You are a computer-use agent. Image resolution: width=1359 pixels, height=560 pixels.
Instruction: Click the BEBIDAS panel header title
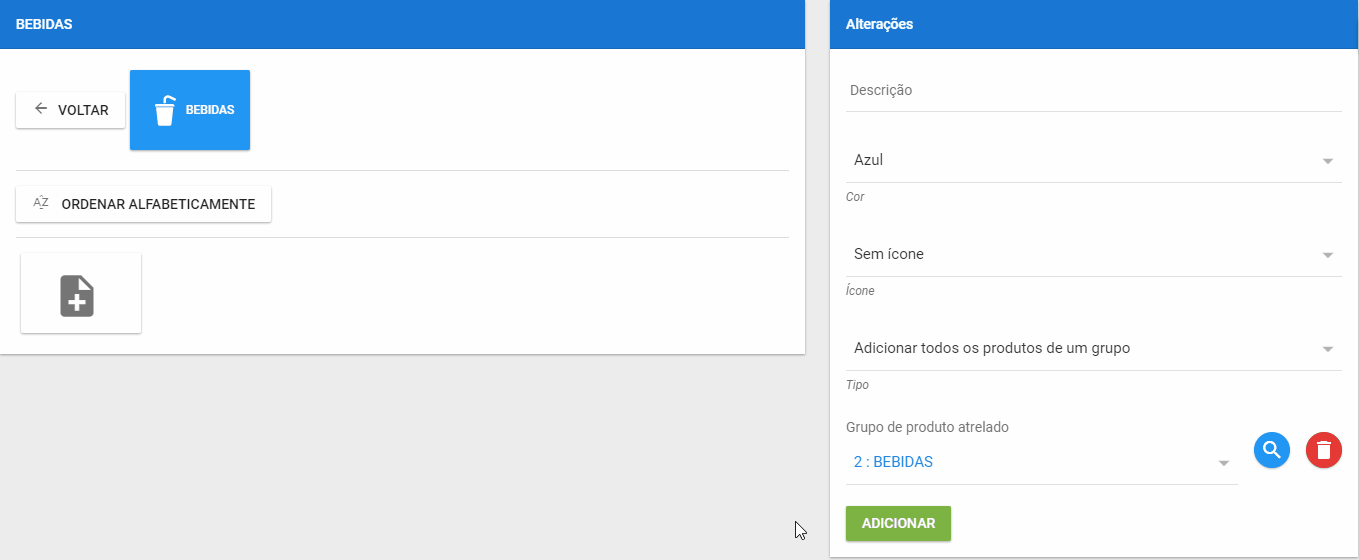(x=44, y=24)
